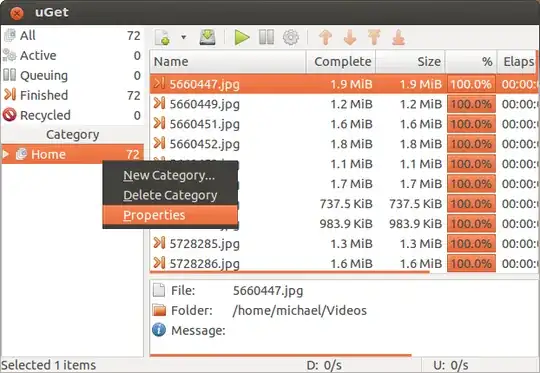
Task: Click the info icon next to Message:
Action: point(159,330)
